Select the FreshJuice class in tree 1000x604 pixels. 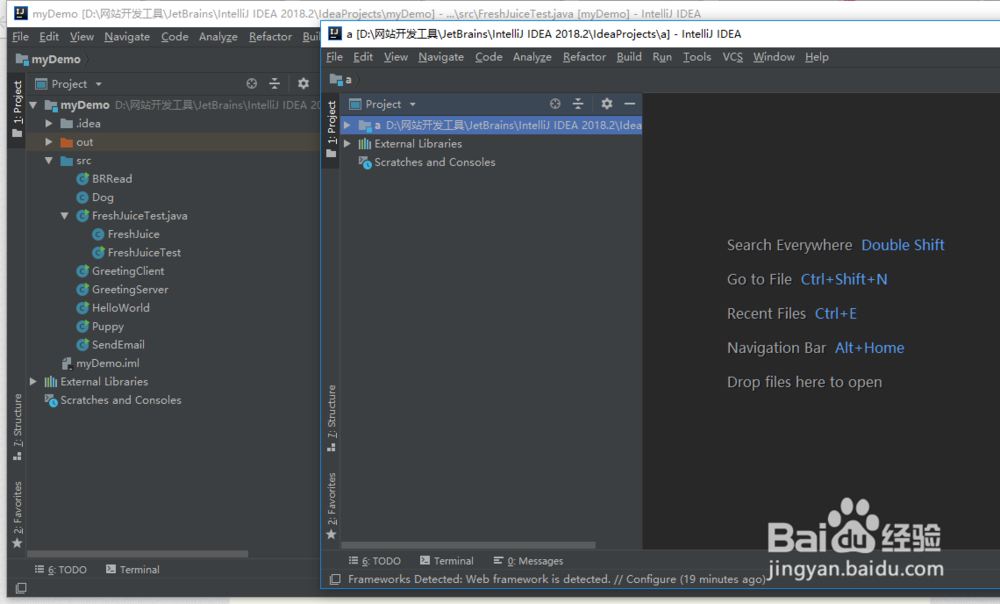coord(133,235)
